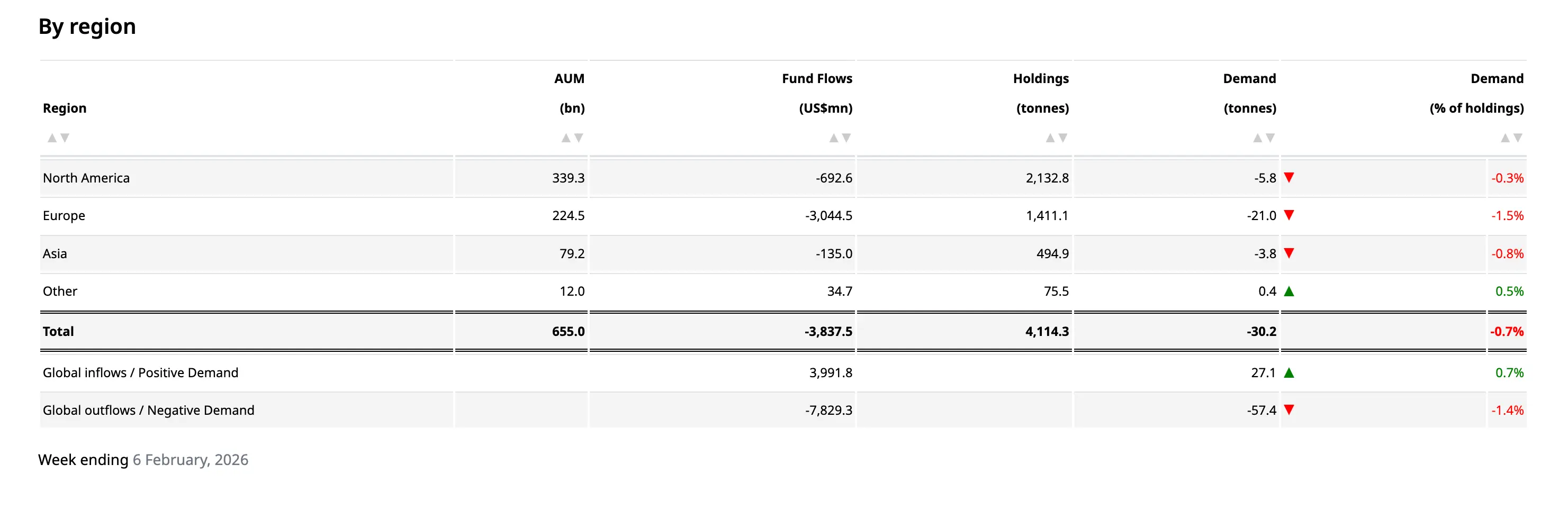1568x510 pixels.
Task: Click the Fund Flows (US$mn) column header
Action: click(x=817, y=93)
